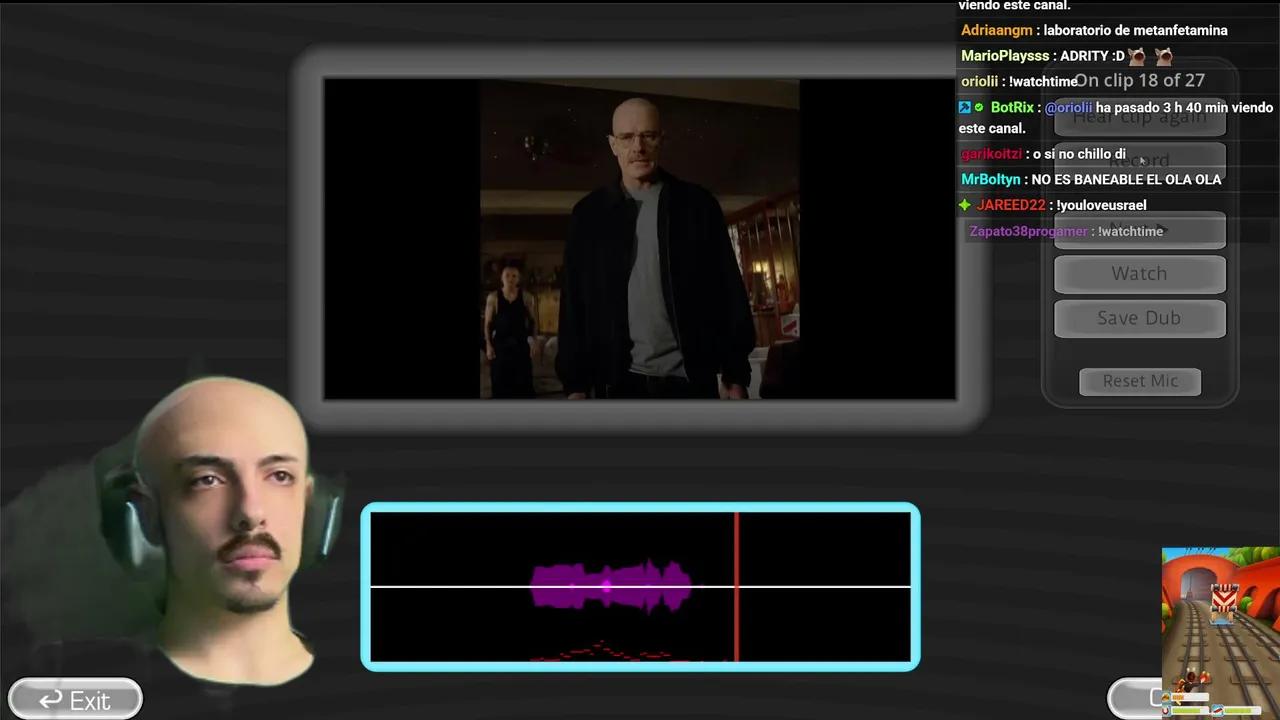1280x720 pixels.
Task: Click the green badge icon beside JAREED22
Action: tap(965, 205)
